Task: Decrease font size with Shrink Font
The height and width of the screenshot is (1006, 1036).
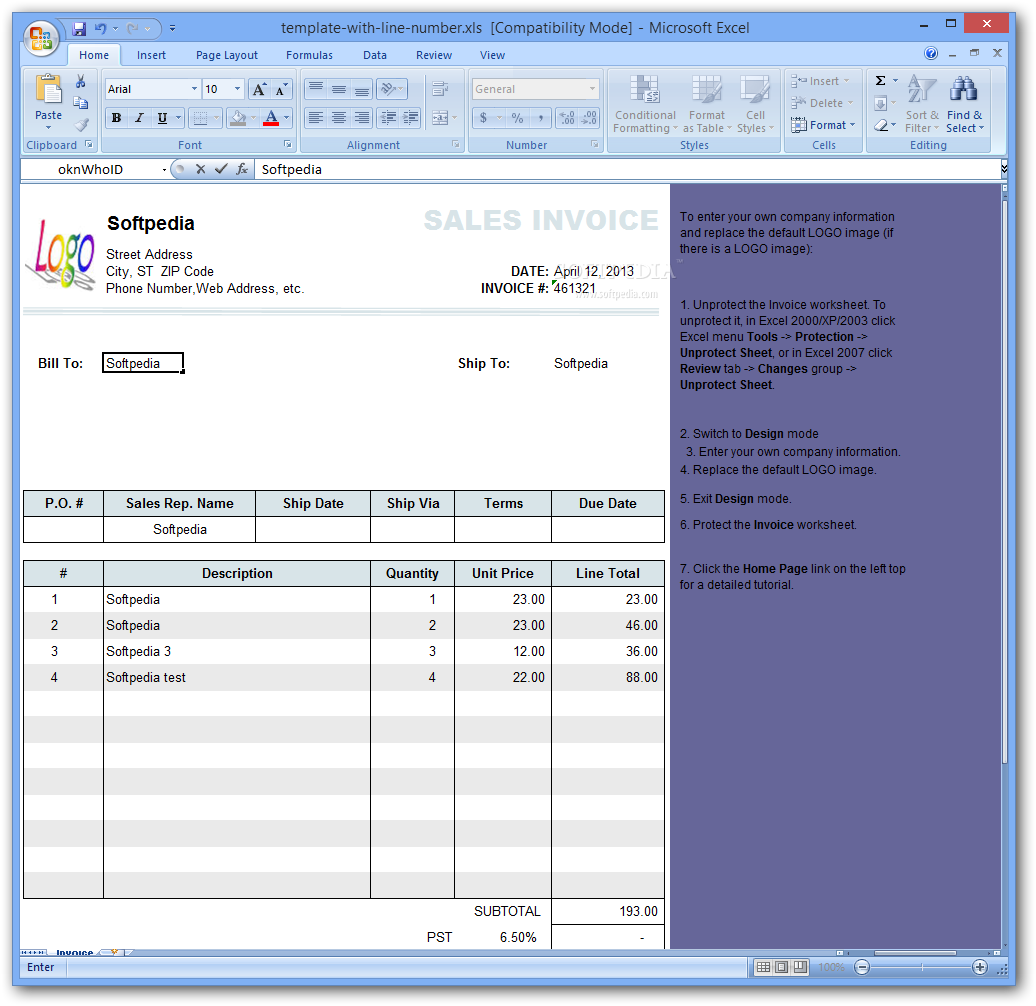Action: (281, 89)
